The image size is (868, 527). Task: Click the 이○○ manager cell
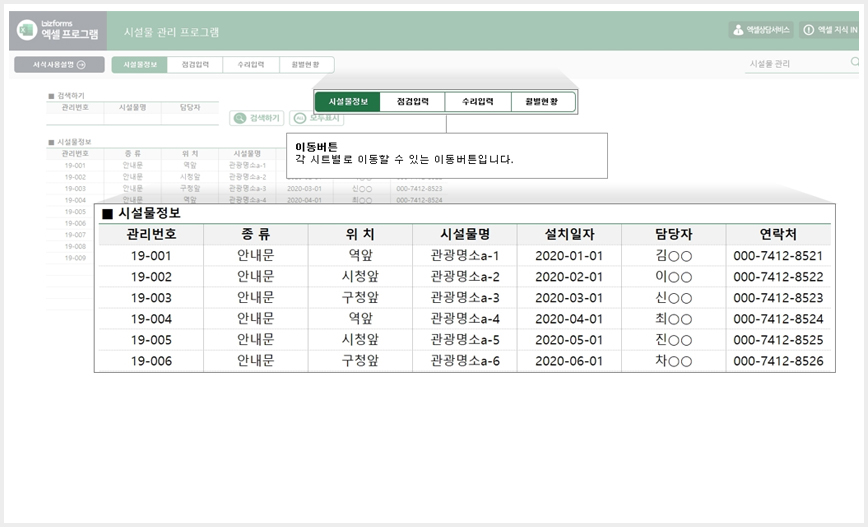click(x=674, y=277)
